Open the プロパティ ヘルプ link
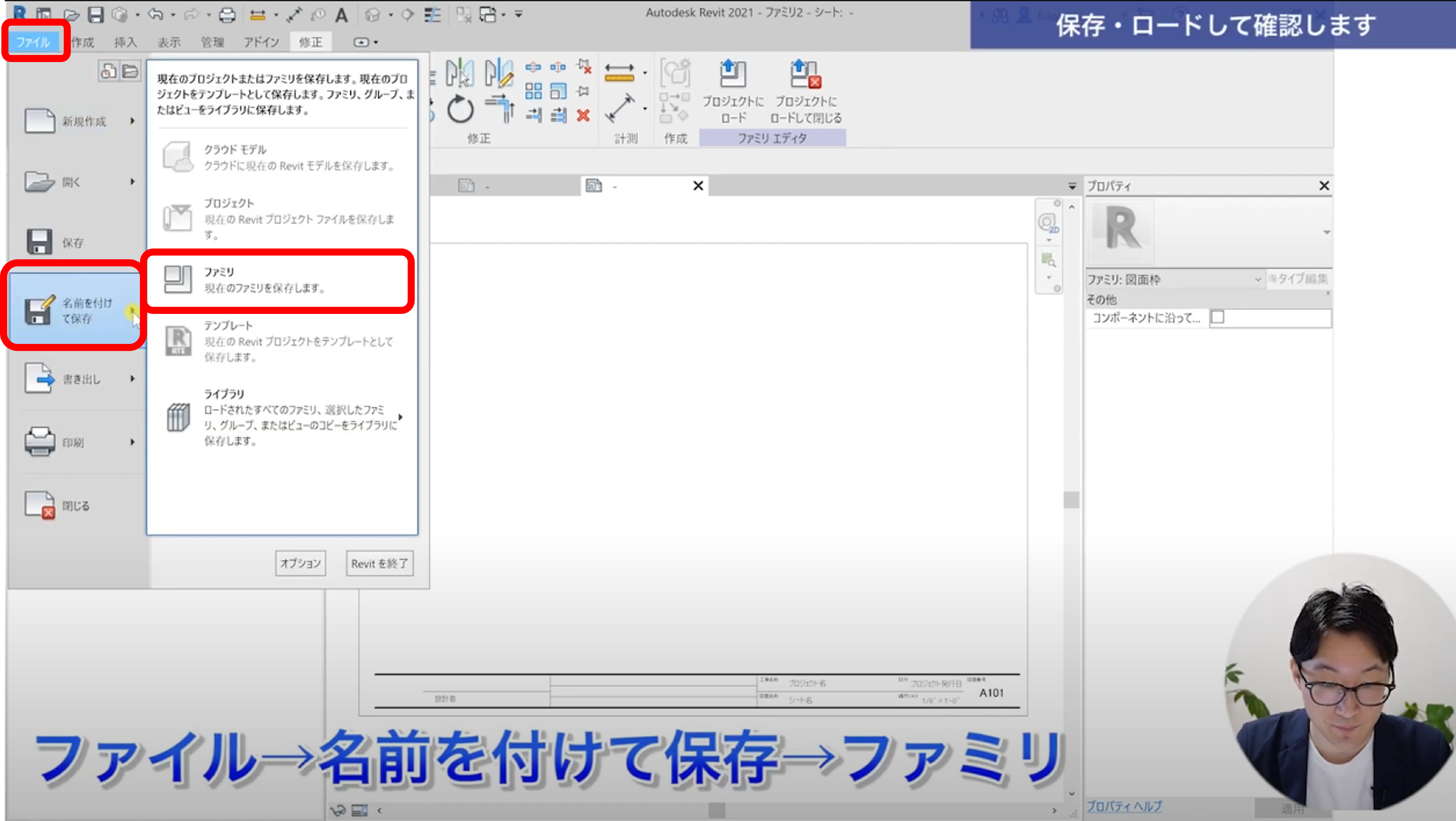1456x821 pixels. [1124, 806]
